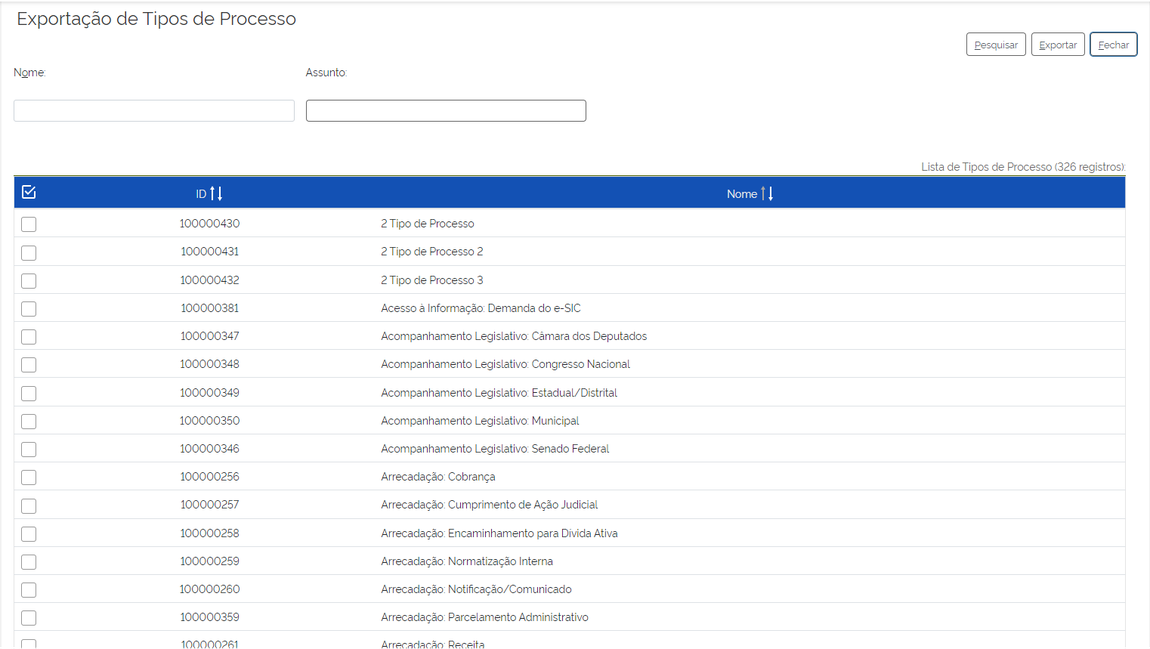Viewport: 1150px width, 649px height.
Task: Check Arrecadação: Normatização Interna row
Action: click(x=29, y=562)
